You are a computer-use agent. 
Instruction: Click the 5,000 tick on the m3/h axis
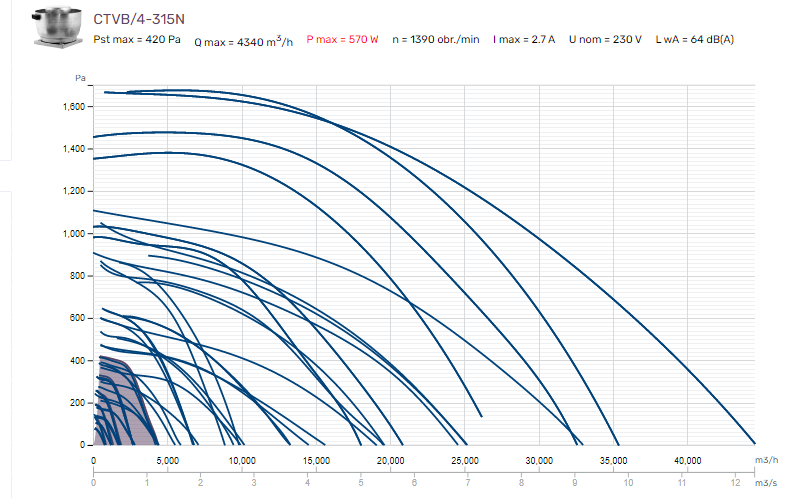167,460
